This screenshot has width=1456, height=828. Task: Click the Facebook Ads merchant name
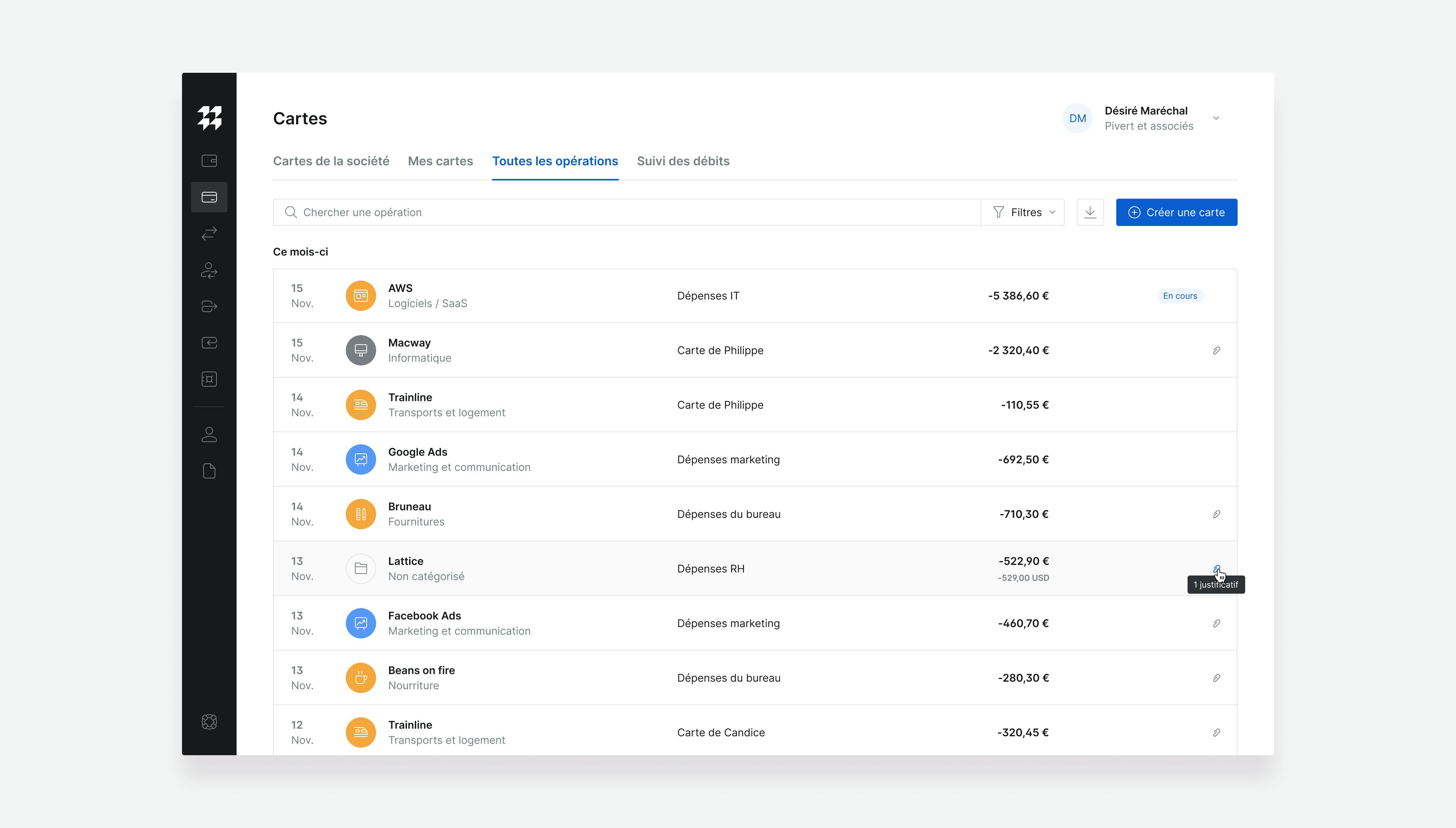click(x=424, y=616)
